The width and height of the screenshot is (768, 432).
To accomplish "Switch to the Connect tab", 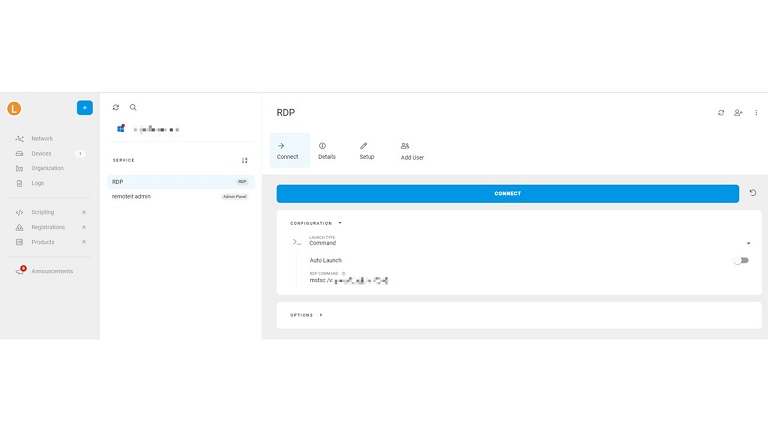I will point(288,150).
